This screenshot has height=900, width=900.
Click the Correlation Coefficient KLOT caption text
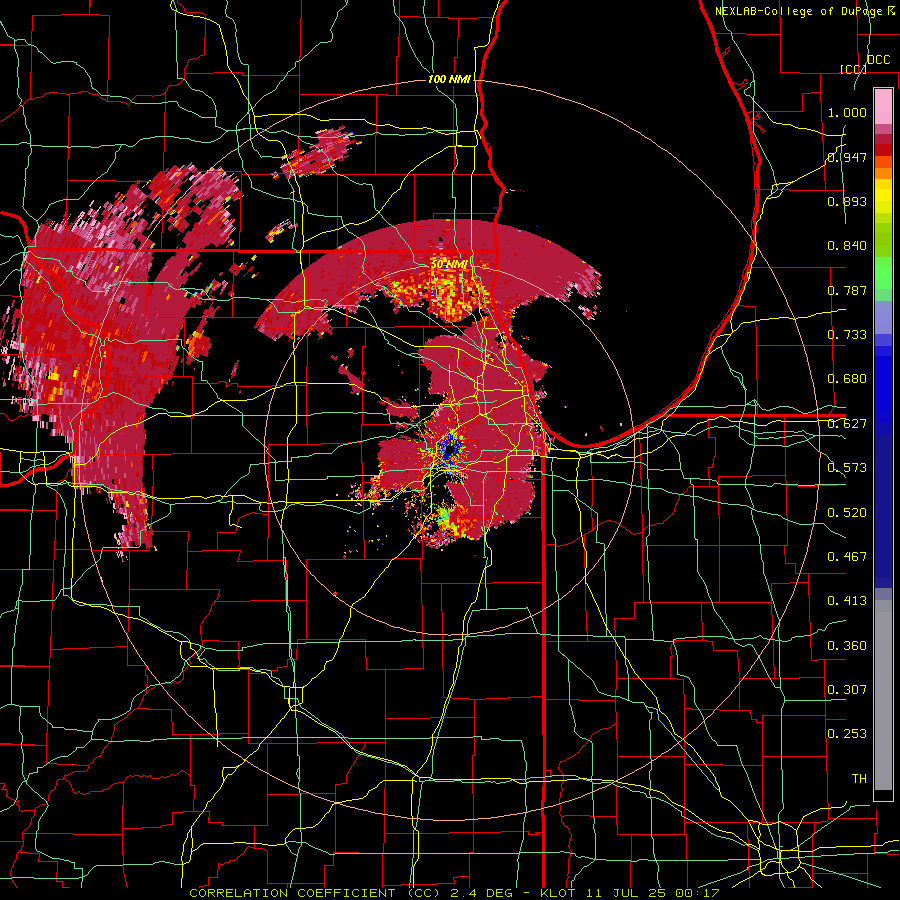454,893
